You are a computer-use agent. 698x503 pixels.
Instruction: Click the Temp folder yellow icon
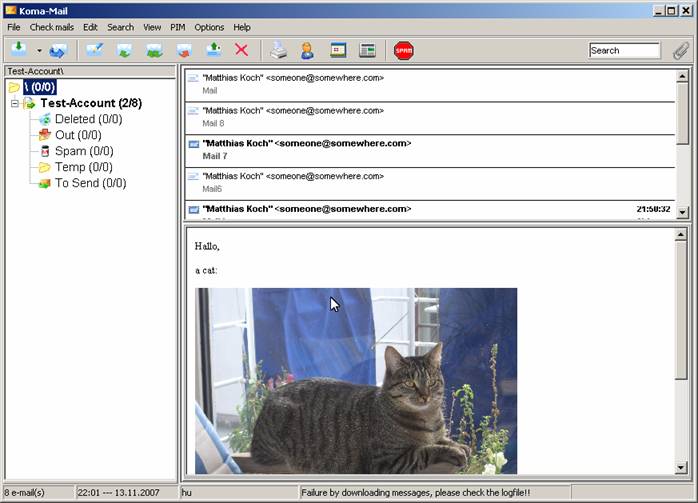45,167
